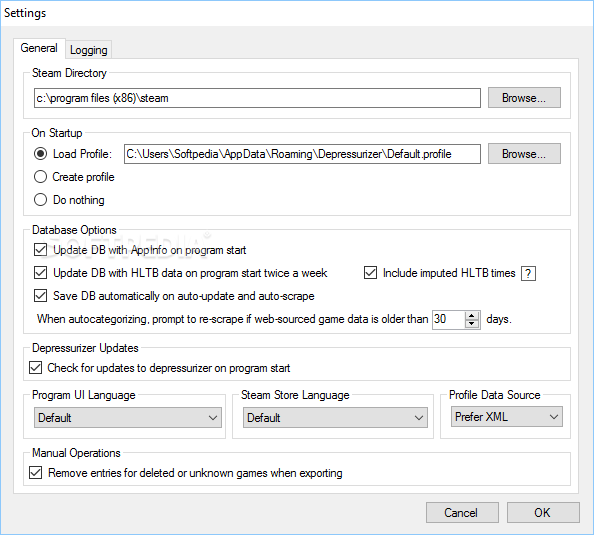Viewport: 594px width, 535px height.
Task: Open the Steam Store Language dropdown
Action: (x=335, y=418)
